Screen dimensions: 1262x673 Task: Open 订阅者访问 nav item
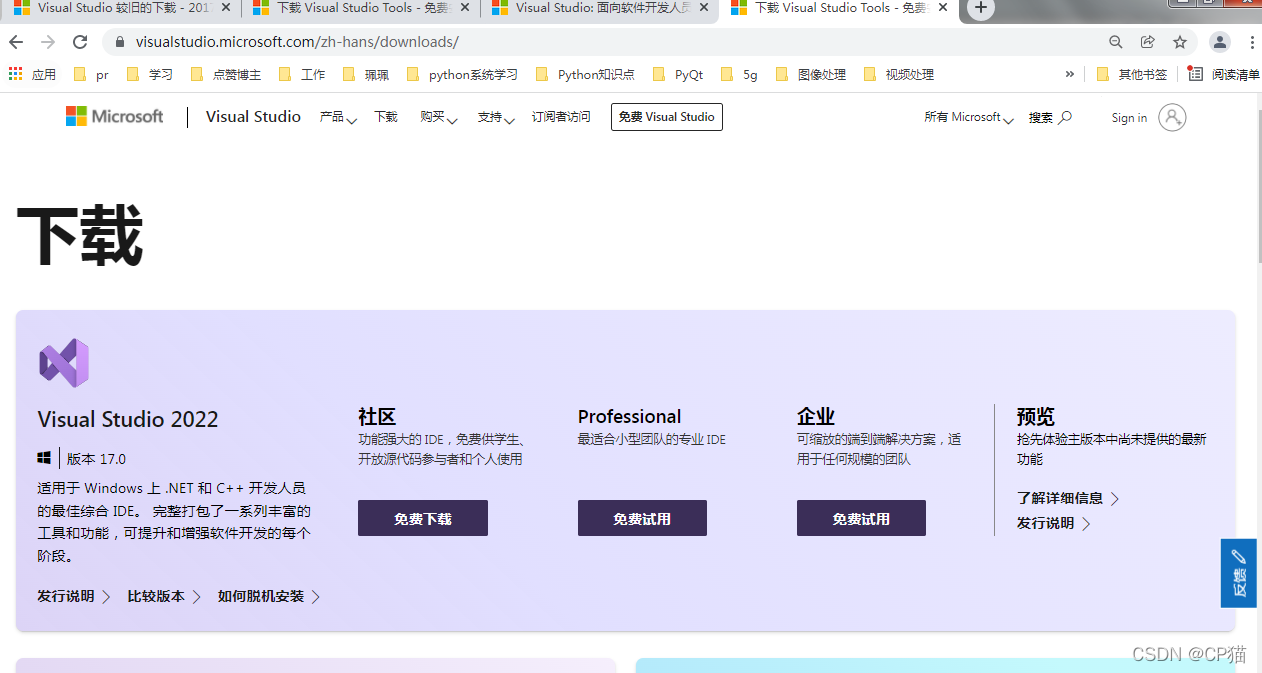click(561, 117)
